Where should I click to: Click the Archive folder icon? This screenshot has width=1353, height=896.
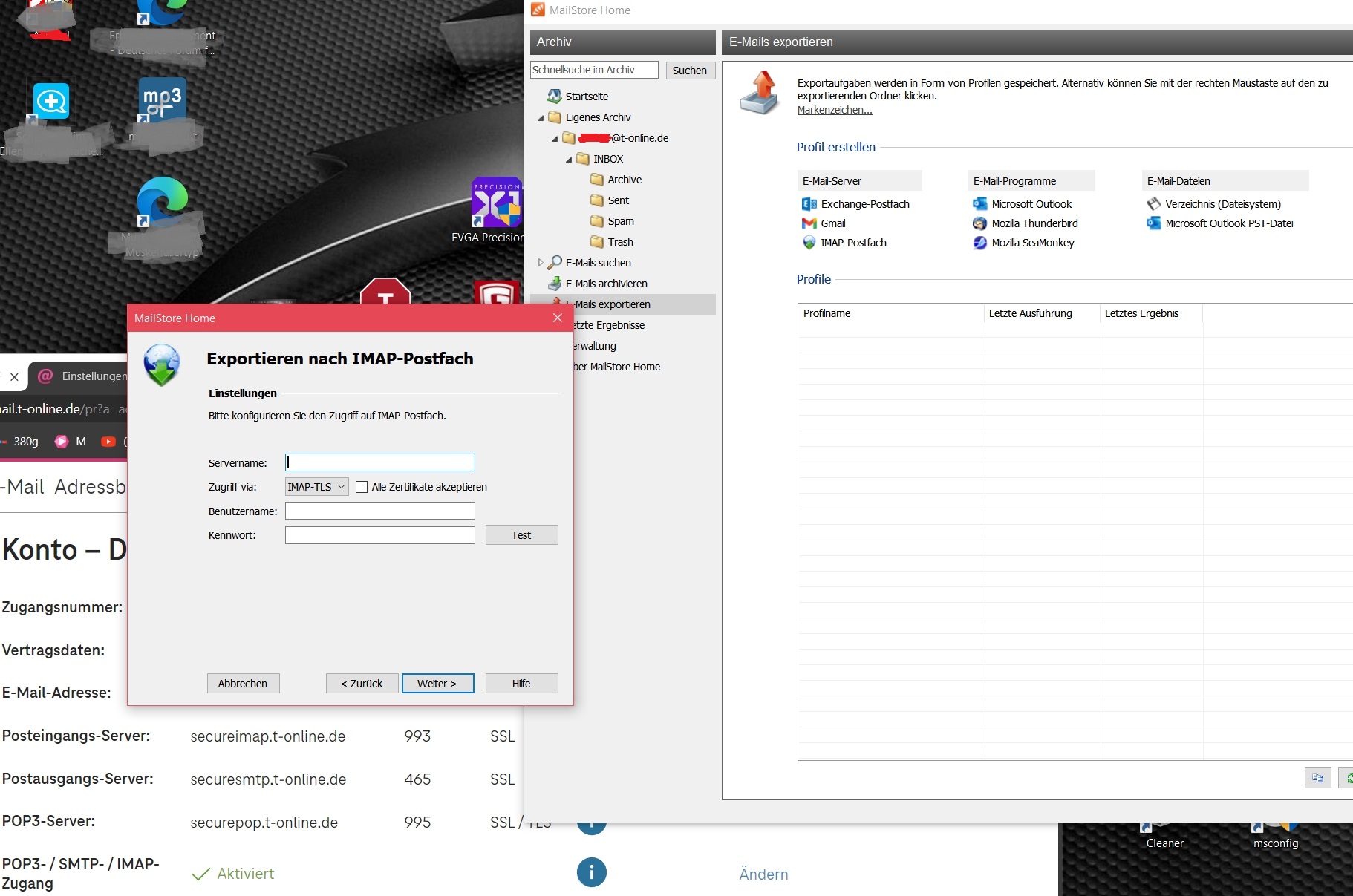[597, 180]
